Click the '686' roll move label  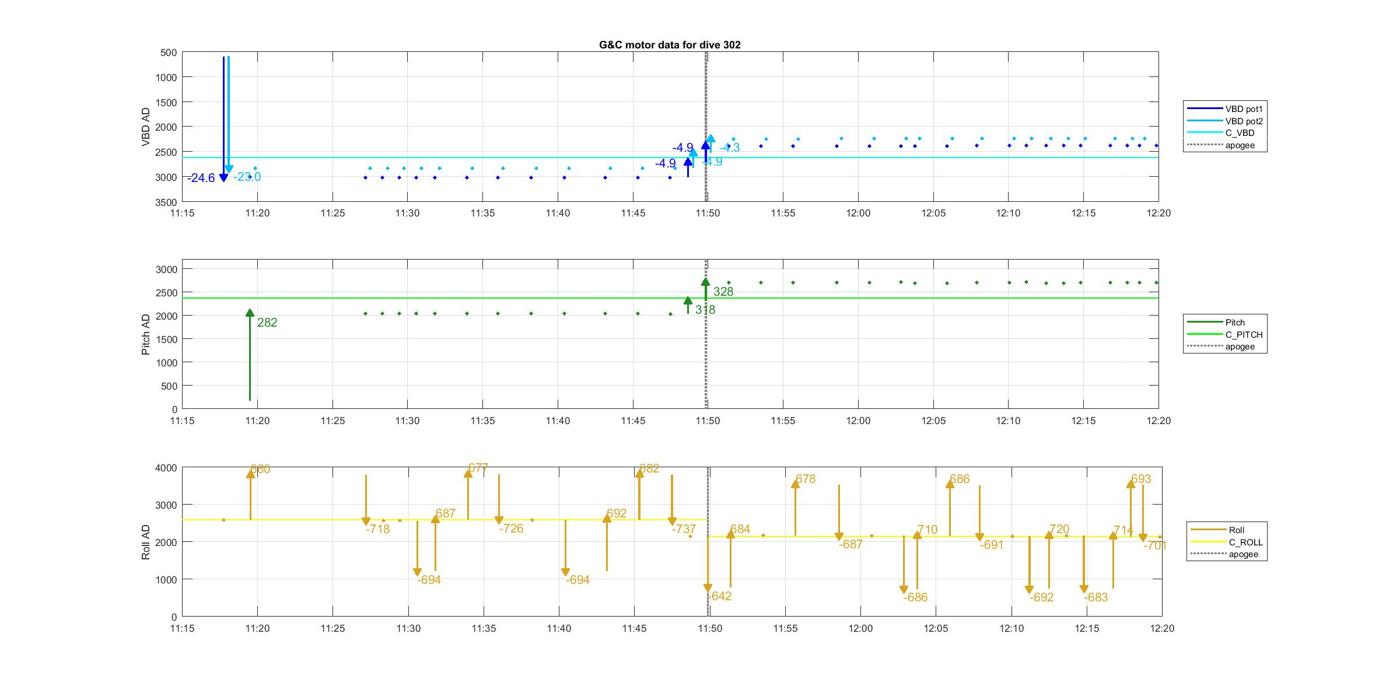point(959,480)
